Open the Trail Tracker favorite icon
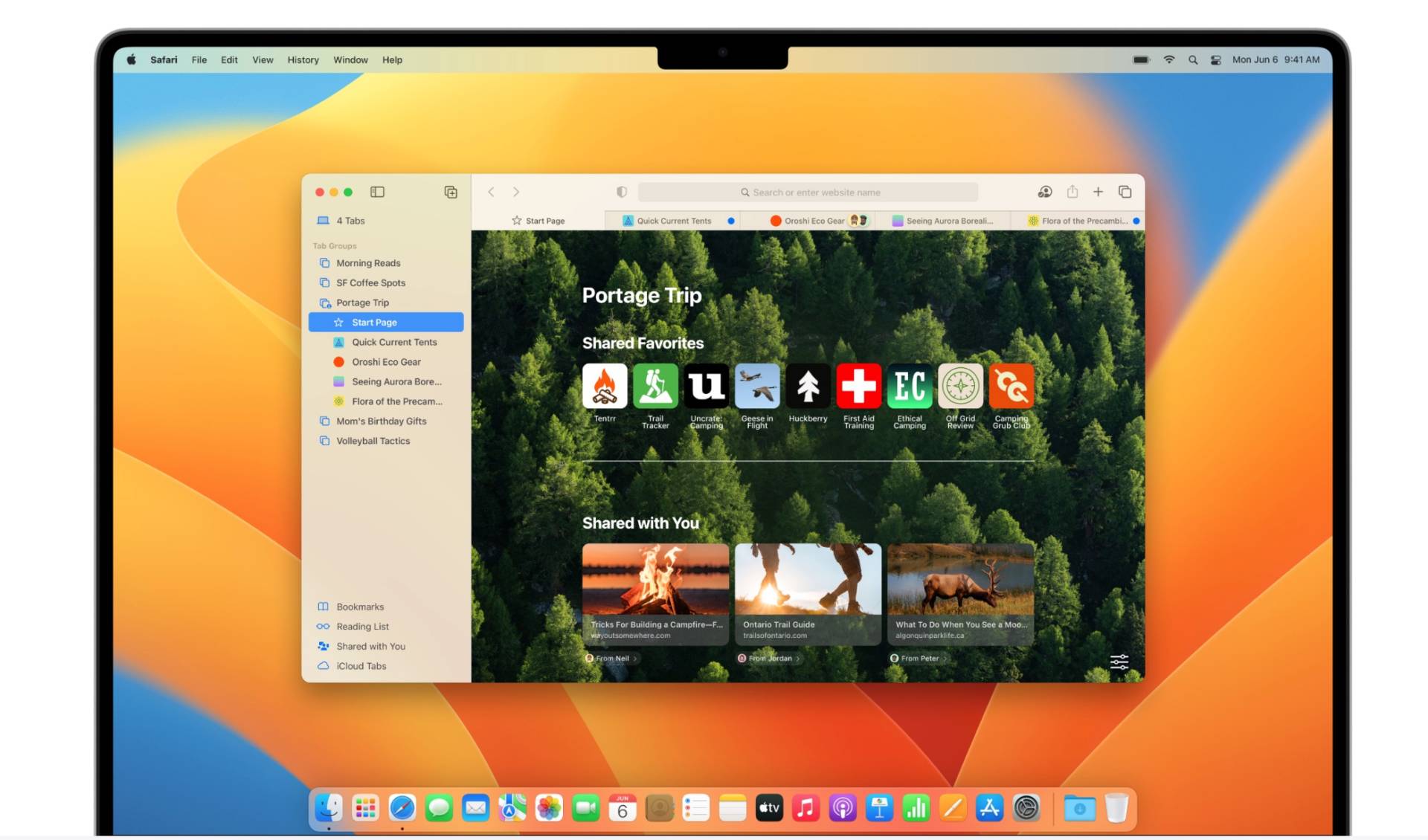Screen dimensions: 1428x840 [655, 386]
